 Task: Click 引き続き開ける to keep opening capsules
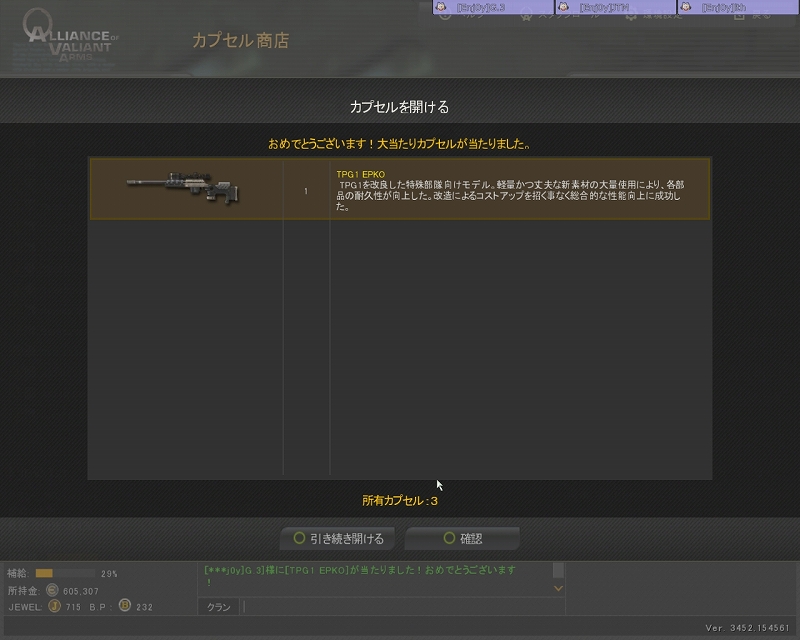click(x=338, y=538)
